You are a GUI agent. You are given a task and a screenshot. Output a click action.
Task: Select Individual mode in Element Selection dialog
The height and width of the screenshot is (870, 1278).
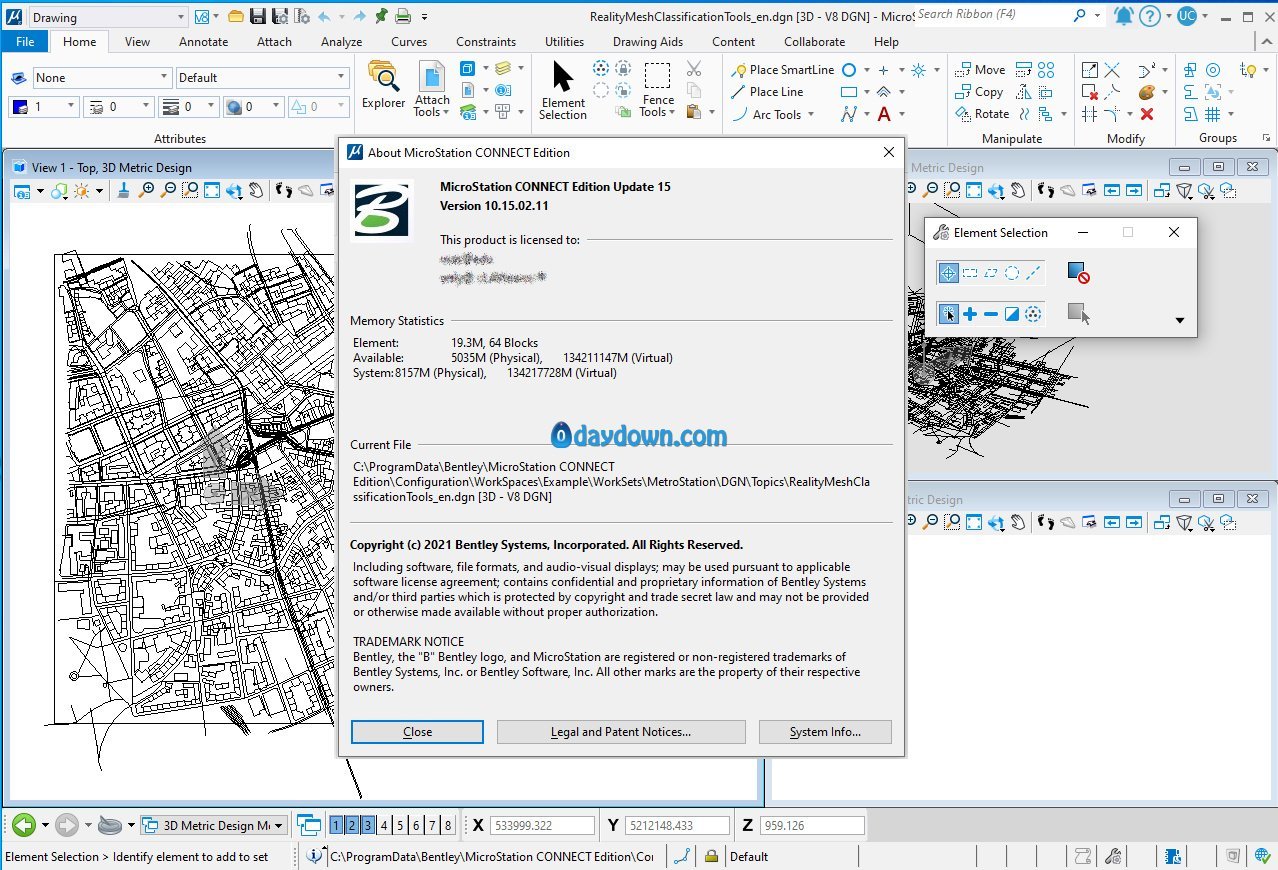(948, 272)
